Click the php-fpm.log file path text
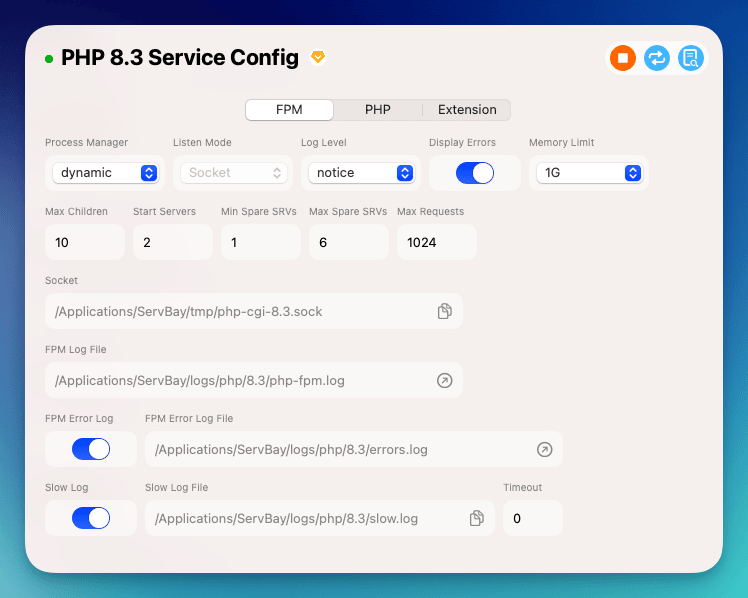 pyautogui.click(x=199, y=381)
